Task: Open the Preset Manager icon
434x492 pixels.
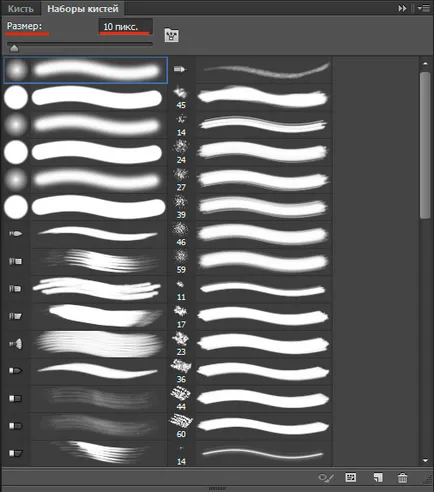Action: coord(350,477)
